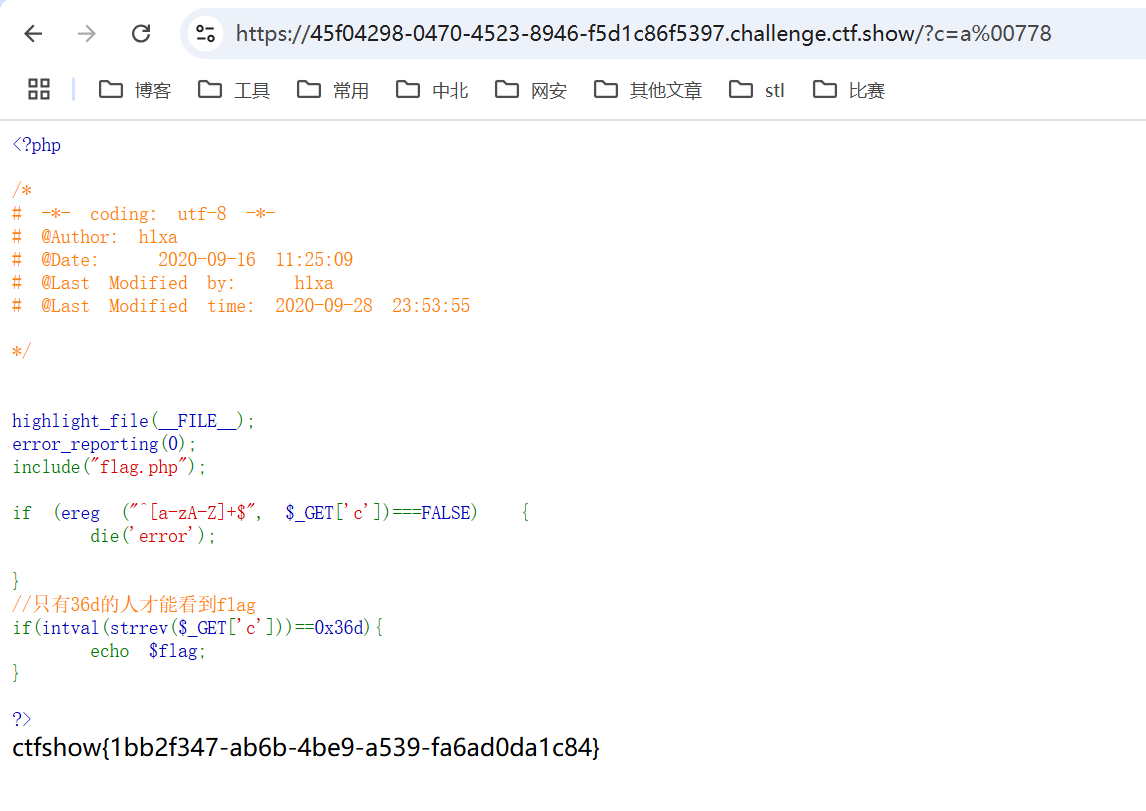
Task: Click the error_reporting(0) code line
Action: click(x=104, y=443)
